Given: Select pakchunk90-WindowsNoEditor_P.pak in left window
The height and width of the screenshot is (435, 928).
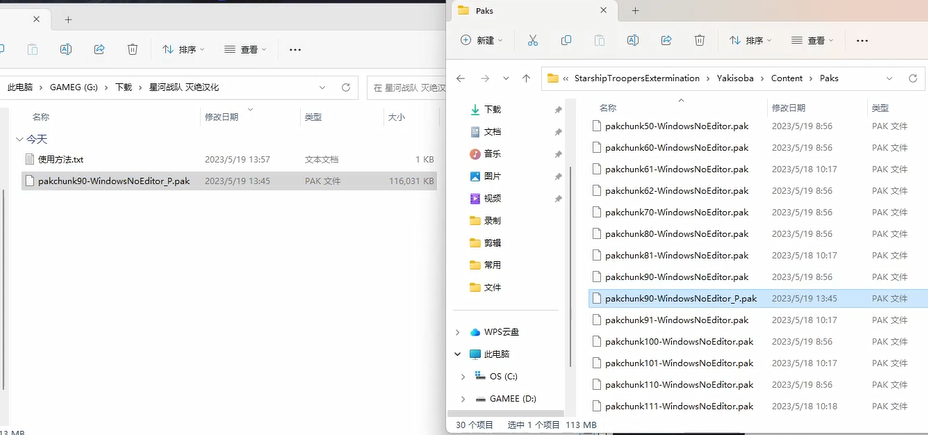Looking at the screenshot, I should click(x=230, y=181).
